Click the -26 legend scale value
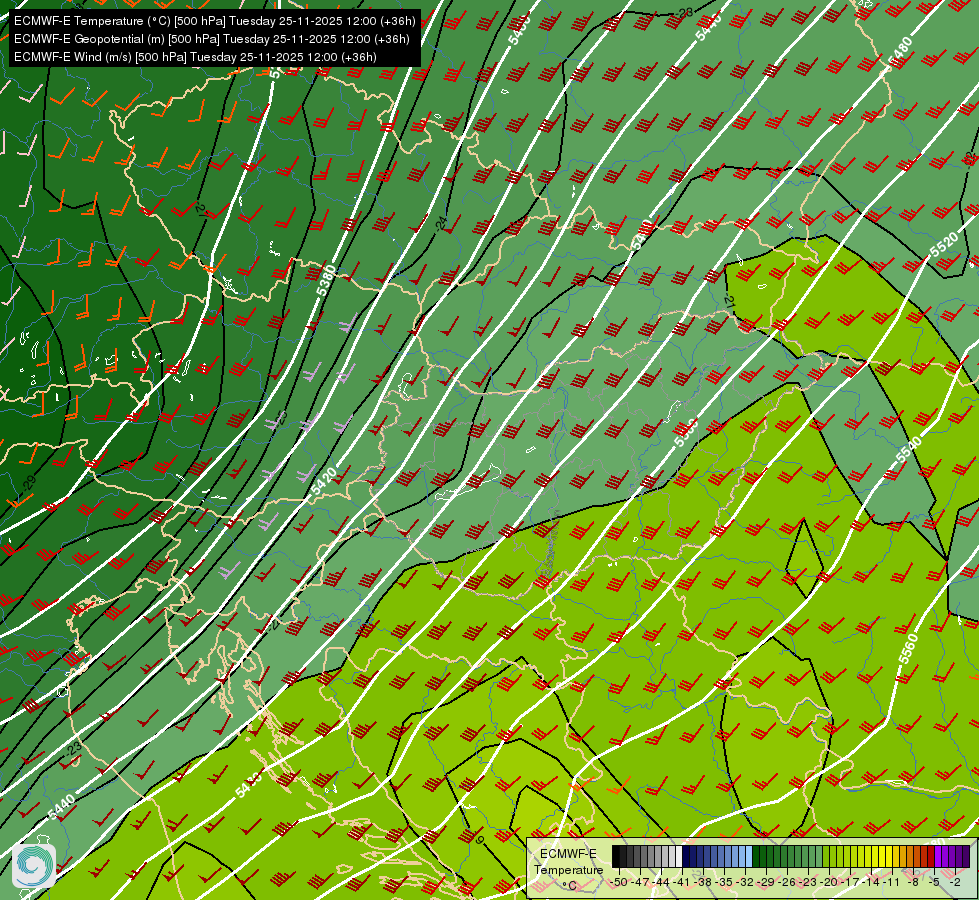 (x=787, y=882)
